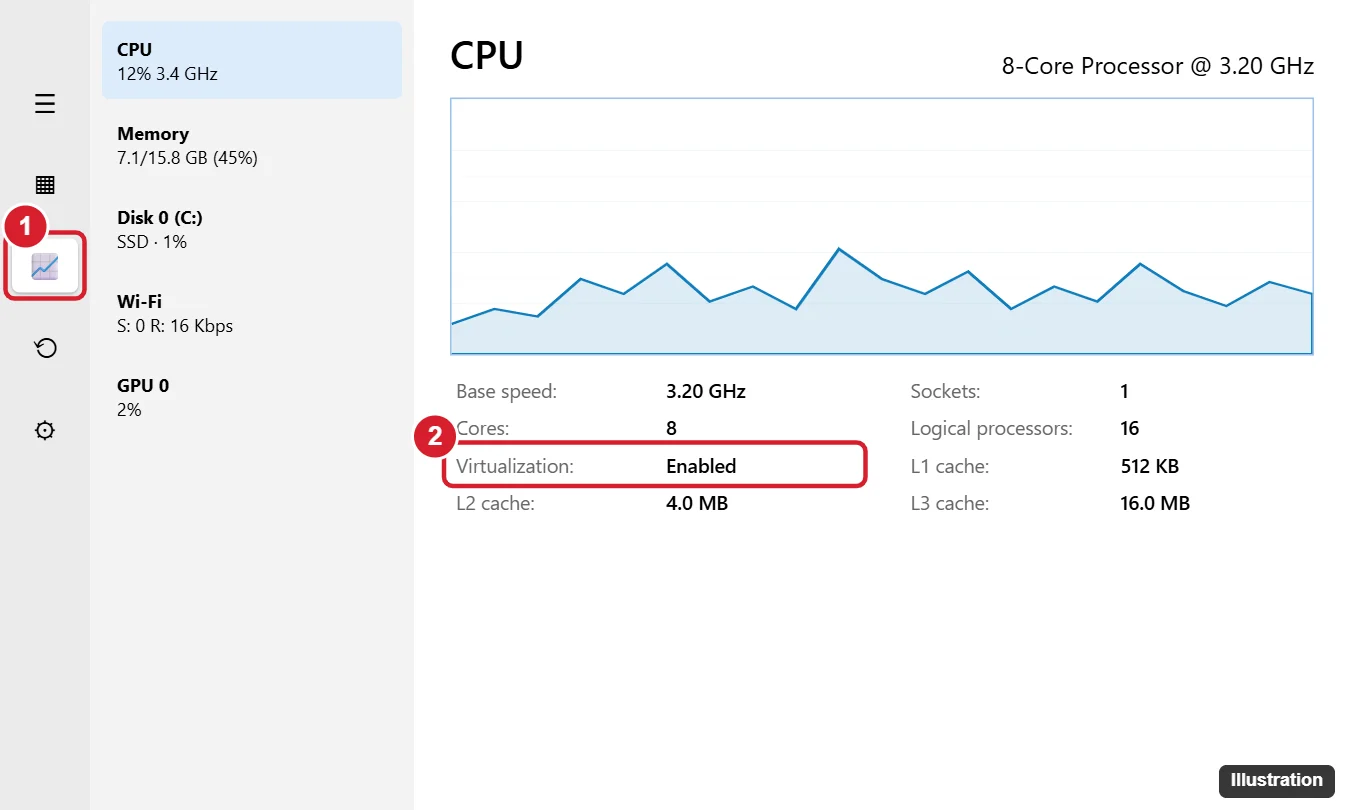Click the Logical processors label

point(992,428)
